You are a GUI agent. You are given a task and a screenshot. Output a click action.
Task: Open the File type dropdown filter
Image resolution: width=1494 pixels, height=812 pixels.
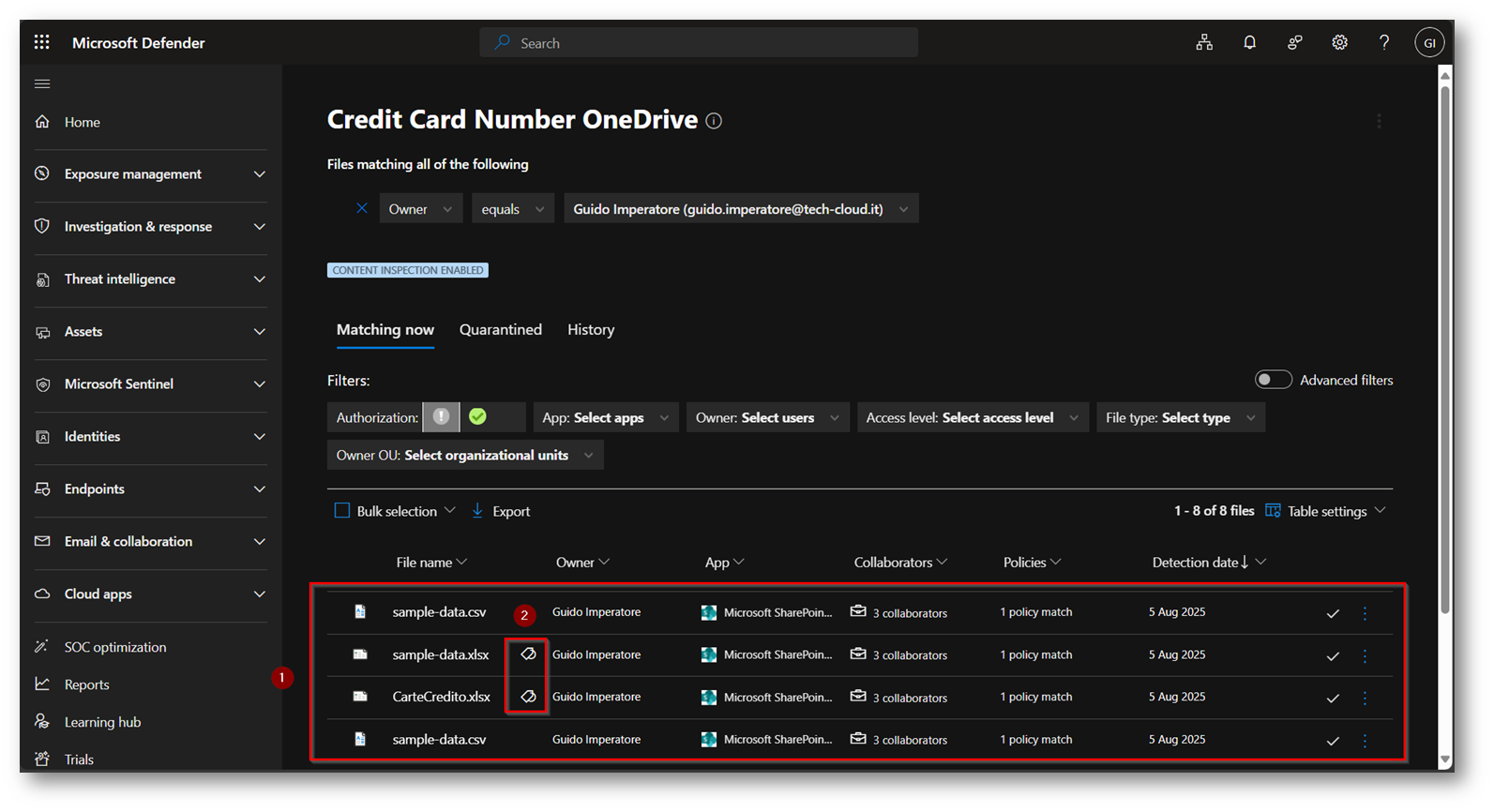(1180, 417)
